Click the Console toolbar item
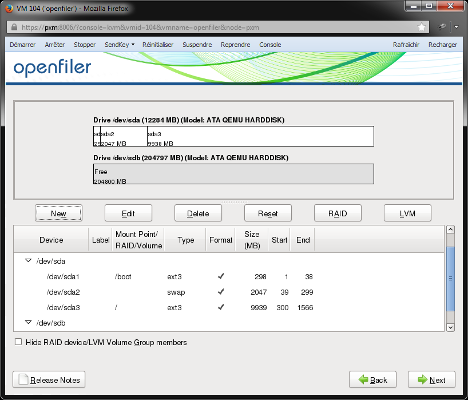Screen dimensions: 468x400 click(x=270, y=45)
